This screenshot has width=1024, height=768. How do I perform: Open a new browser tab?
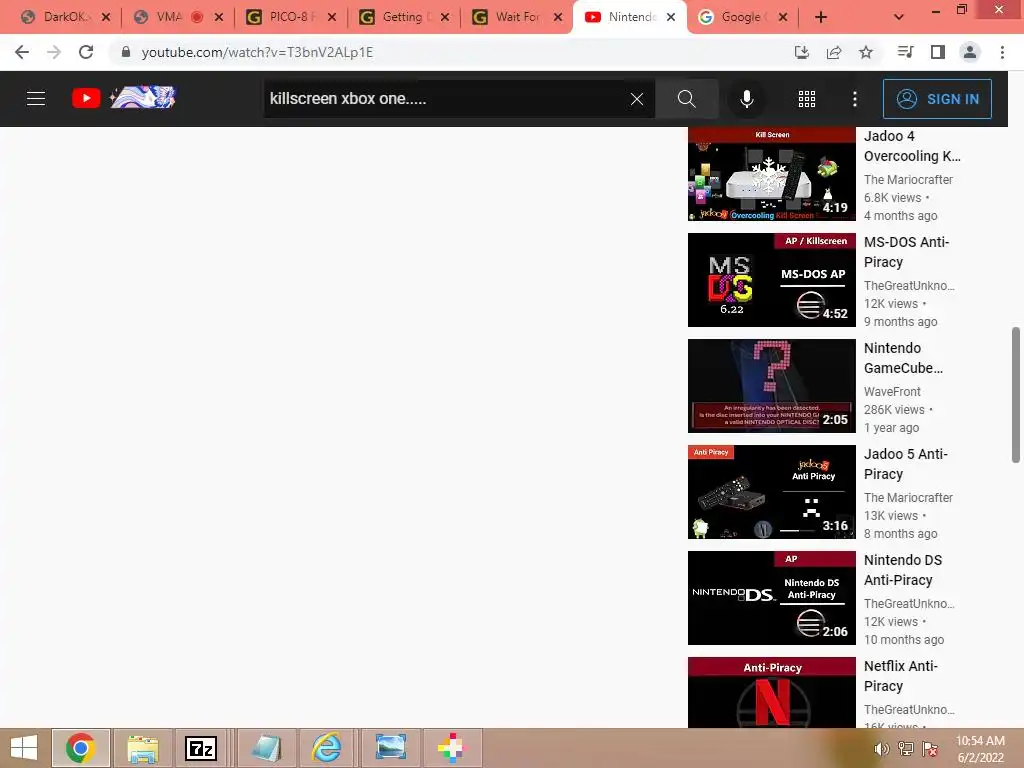[x=821, y=17]
